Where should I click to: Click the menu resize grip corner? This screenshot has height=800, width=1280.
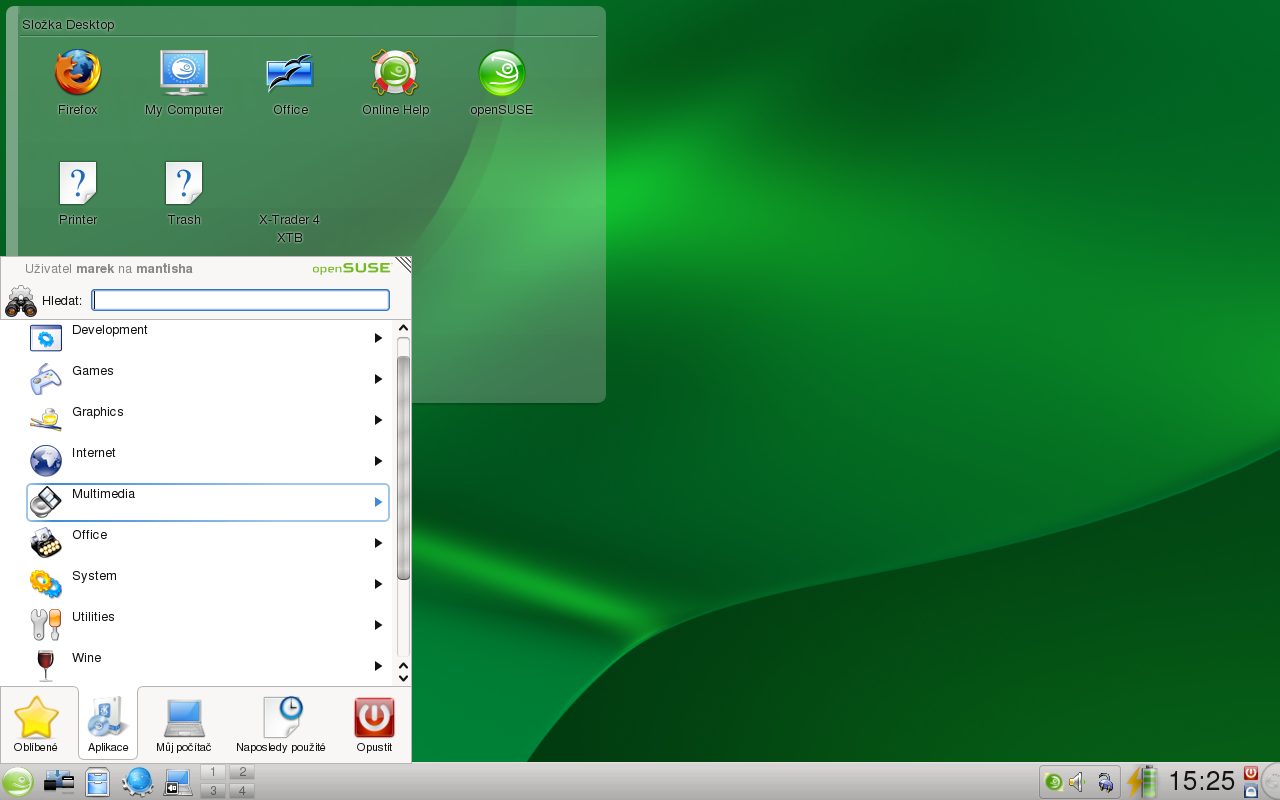click(403, 265)
